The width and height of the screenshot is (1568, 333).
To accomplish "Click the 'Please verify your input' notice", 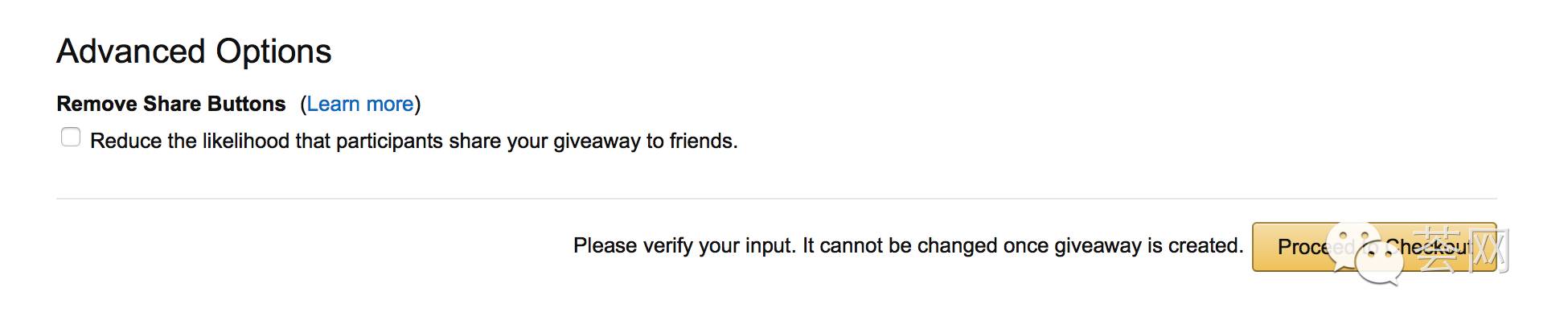I will coord(908,245).
